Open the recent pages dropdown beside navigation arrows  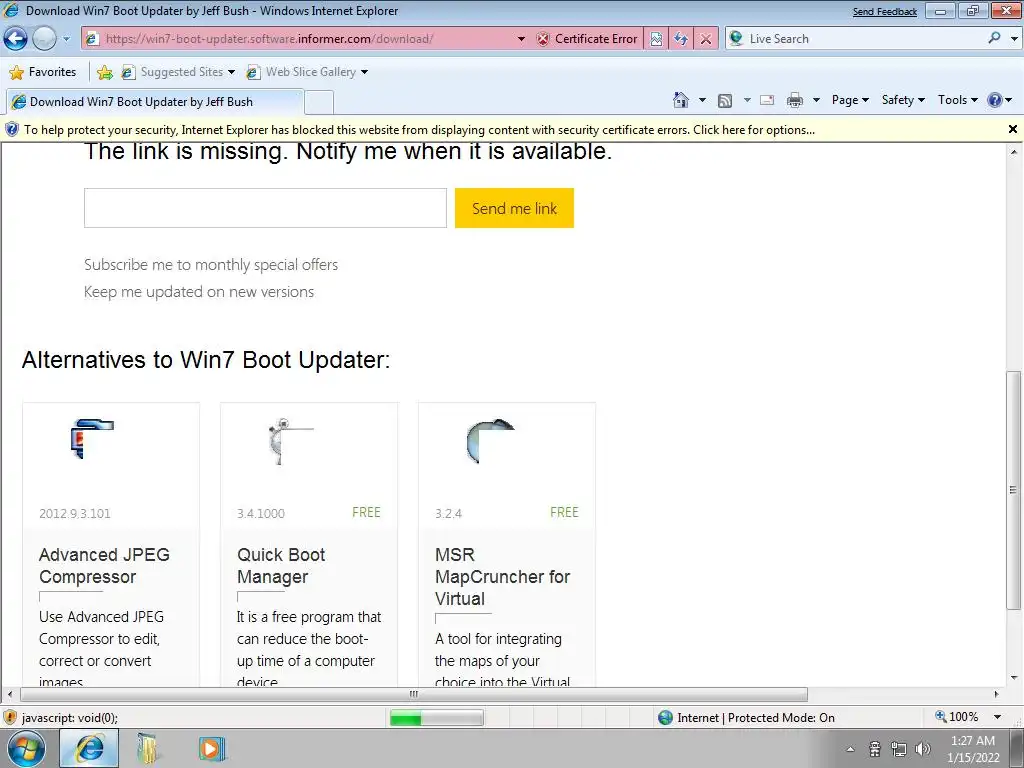coord(66,39)
